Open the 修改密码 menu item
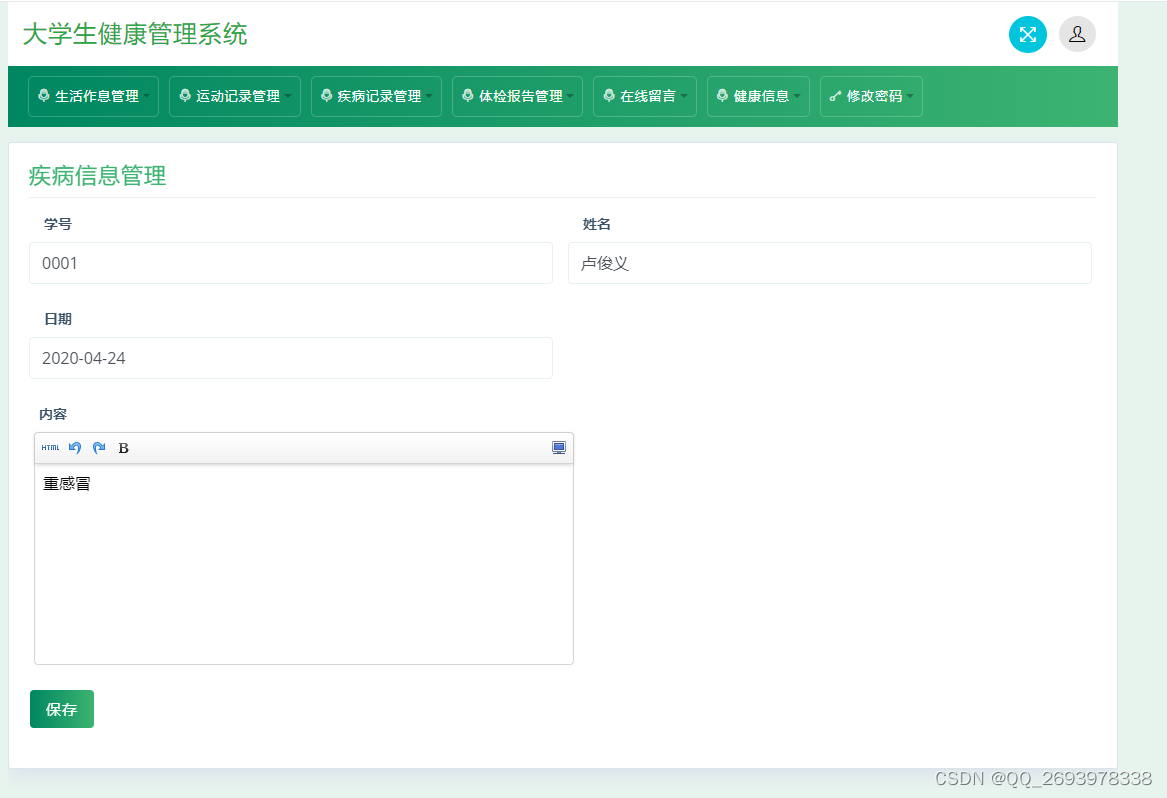The image size is (1167, 798). click(871, 96)
